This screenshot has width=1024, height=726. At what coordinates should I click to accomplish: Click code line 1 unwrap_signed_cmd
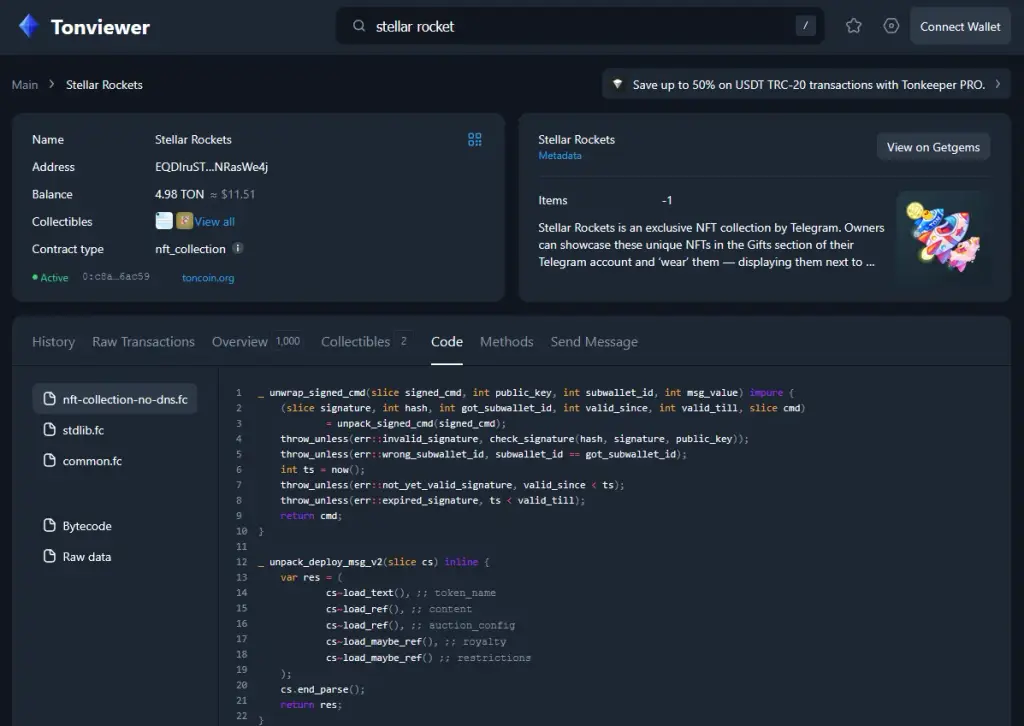click(526, 392)
